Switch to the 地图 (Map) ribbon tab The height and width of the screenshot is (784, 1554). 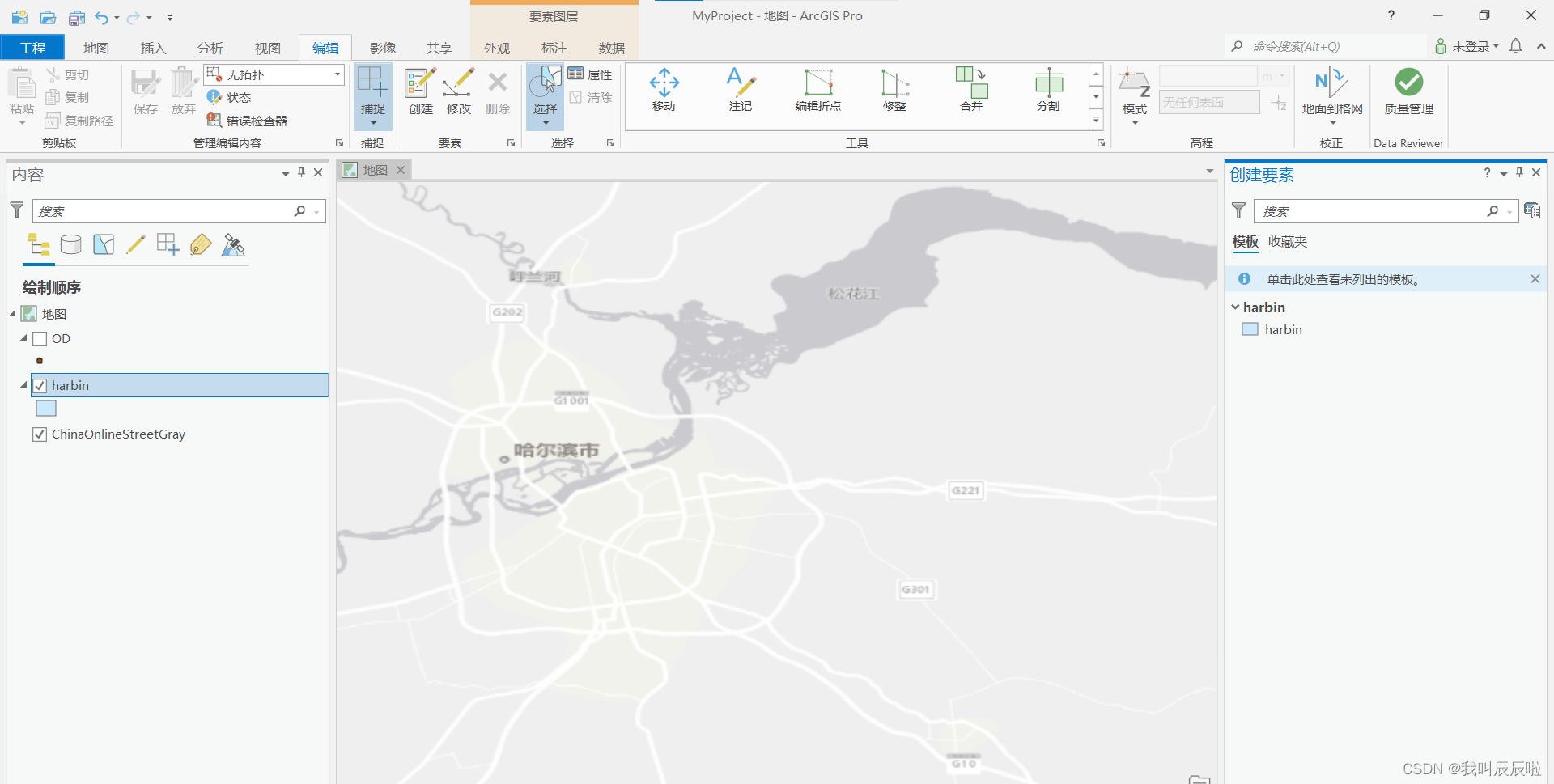[96, 48]
